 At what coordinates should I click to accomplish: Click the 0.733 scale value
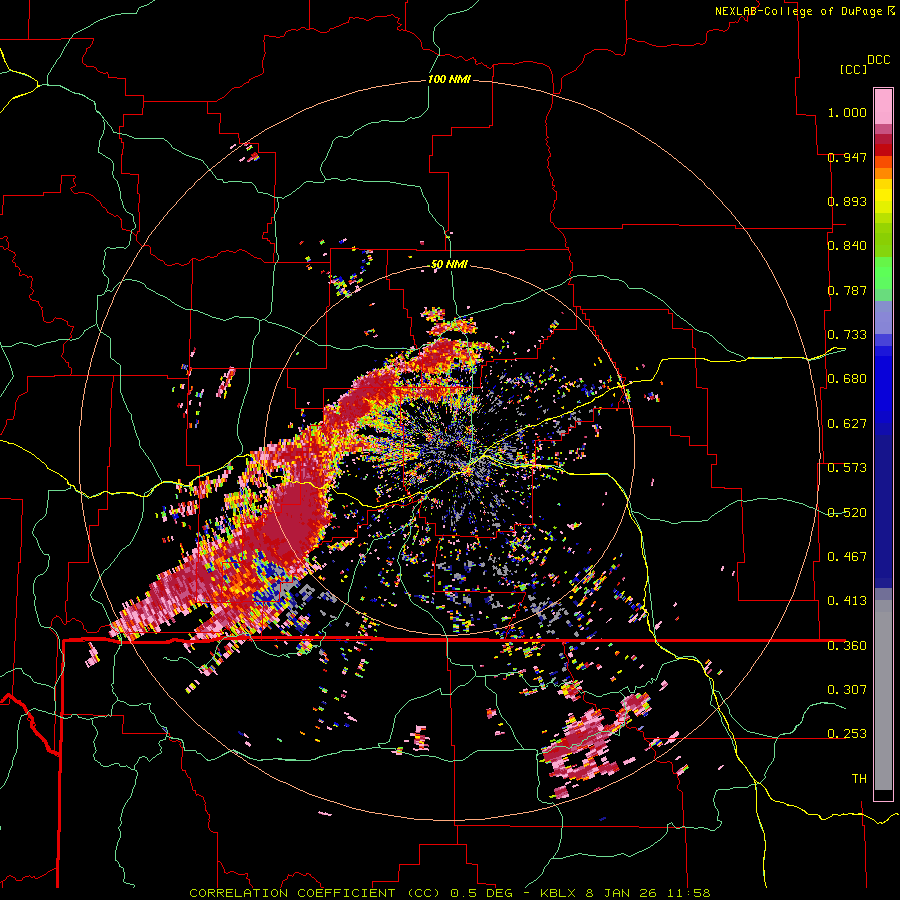pos(847,335)
